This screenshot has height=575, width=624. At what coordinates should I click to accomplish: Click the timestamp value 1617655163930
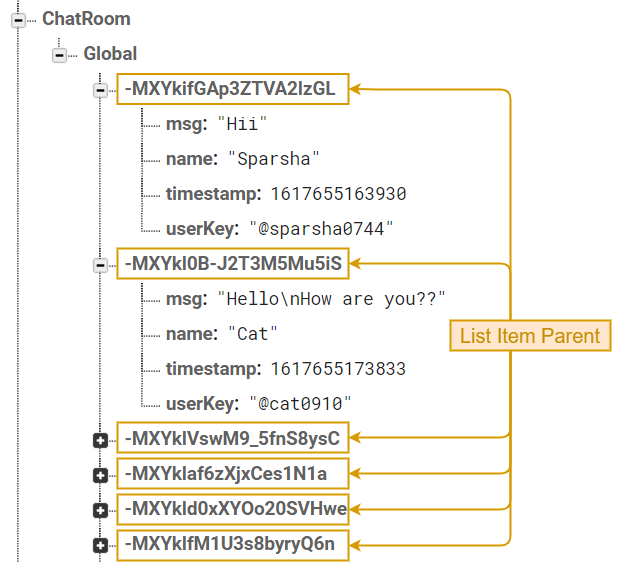(338, 194)
